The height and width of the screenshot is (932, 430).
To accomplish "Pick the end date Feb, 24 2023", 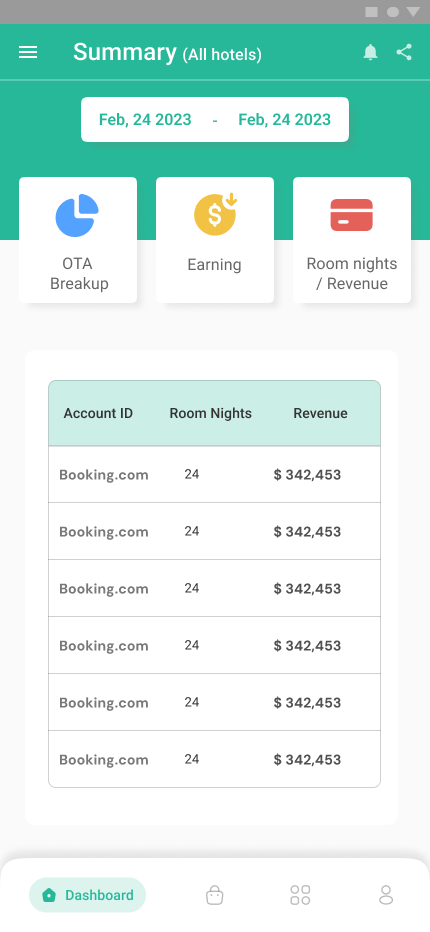I will pyautogui.click(x=284, y=119).
